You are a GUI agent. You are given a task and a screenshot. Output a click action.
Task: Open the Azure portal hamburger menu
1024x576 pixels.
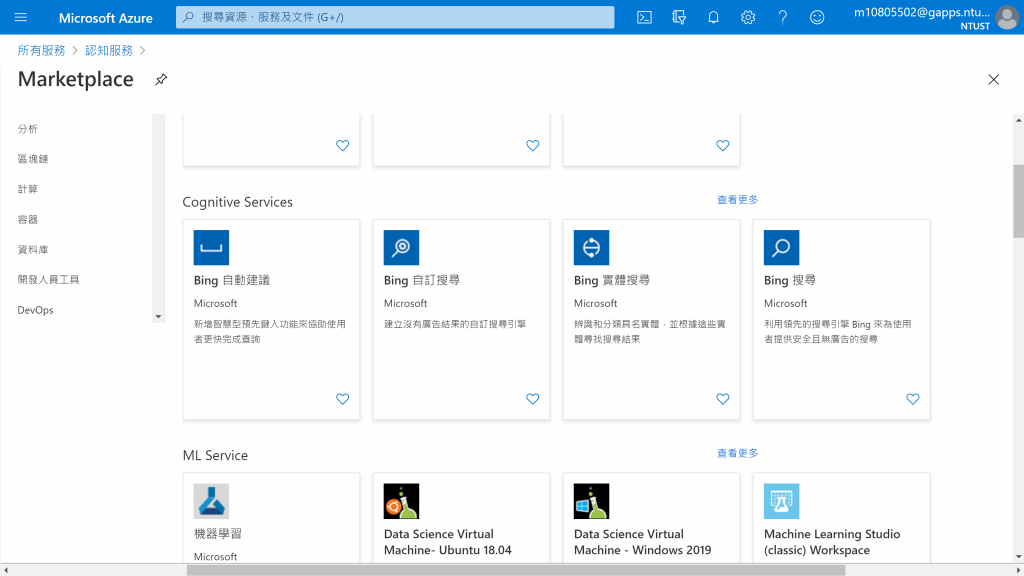20,17
